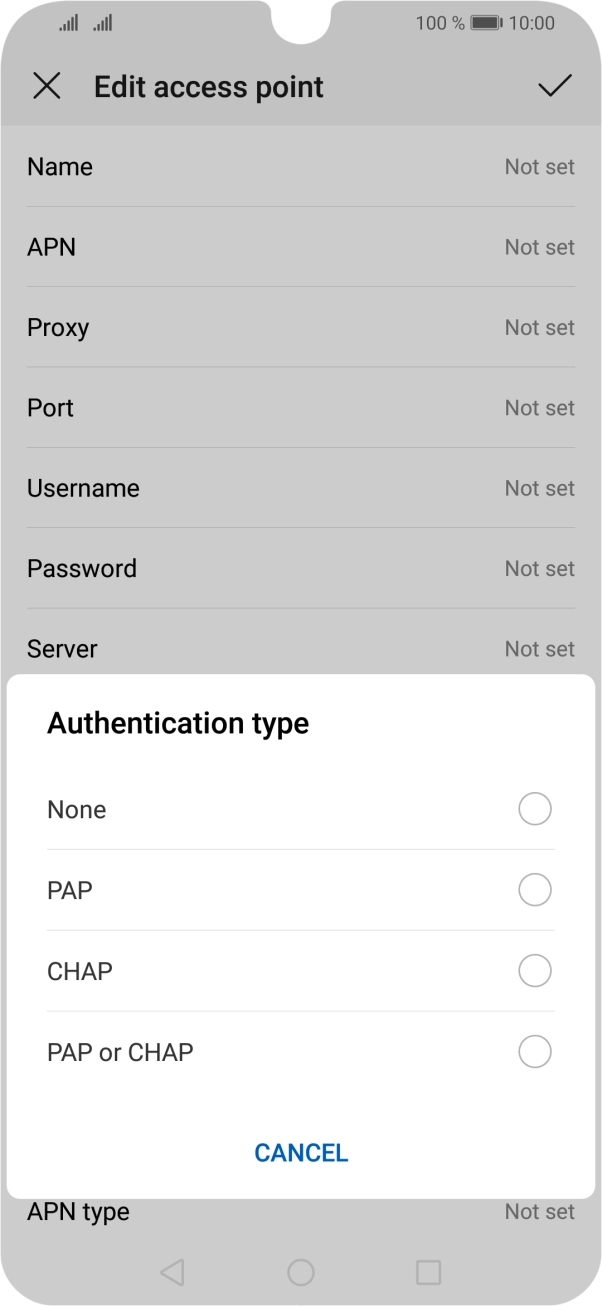Open the Password setting row
Viewport: 602px width, 1306px height.
[x=300, y=568]
